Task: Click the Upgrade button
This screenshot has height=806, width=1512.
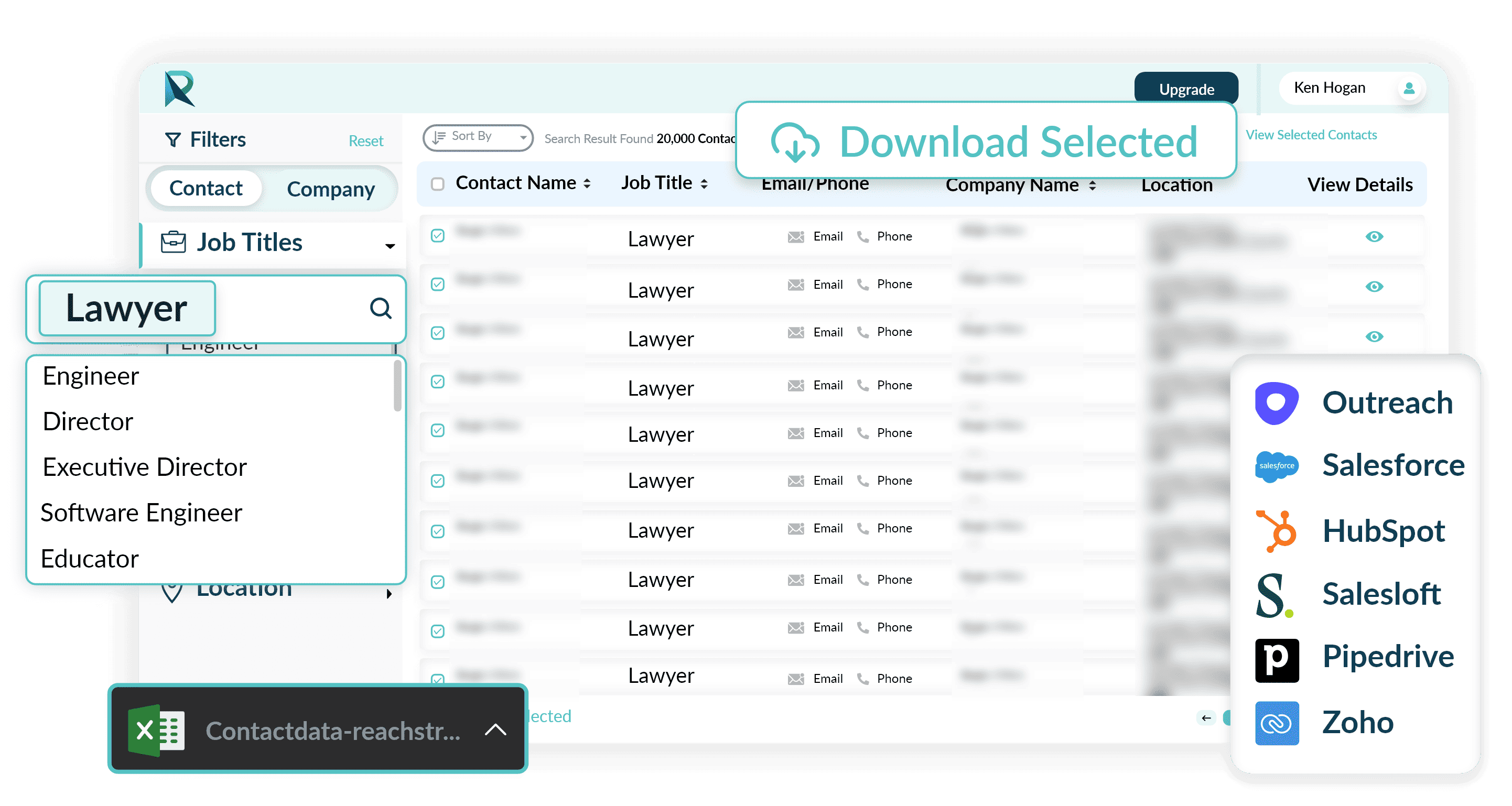Action: [x=1186, y=89]
